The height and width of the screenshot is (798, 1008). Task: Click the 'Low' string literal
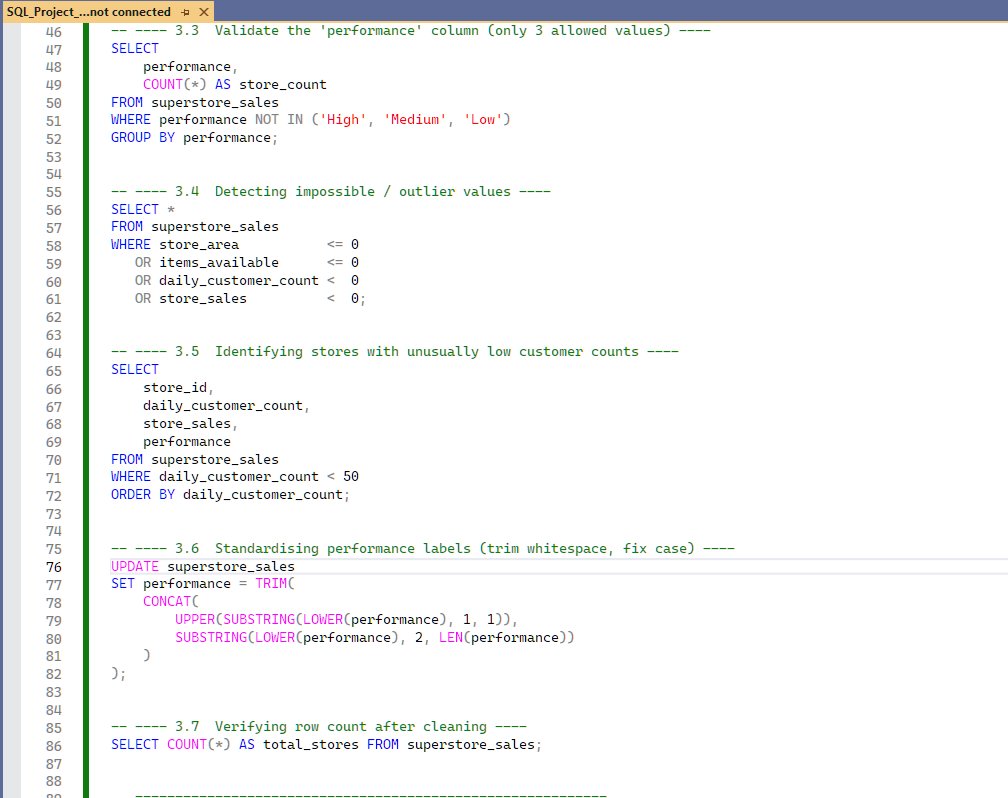483,119
